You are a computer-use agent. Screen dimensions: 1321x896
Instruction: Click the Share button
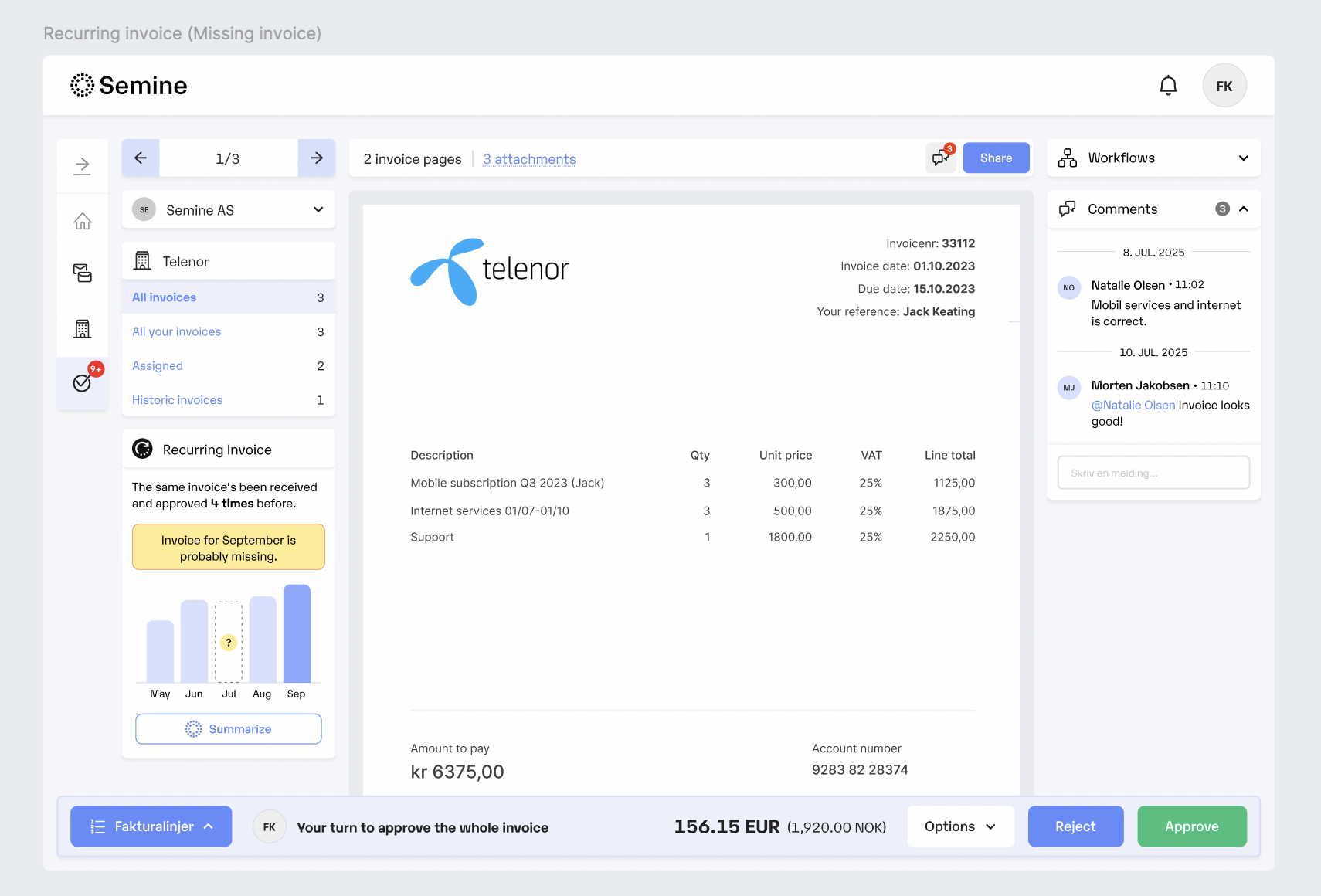(x=996, y=158)
